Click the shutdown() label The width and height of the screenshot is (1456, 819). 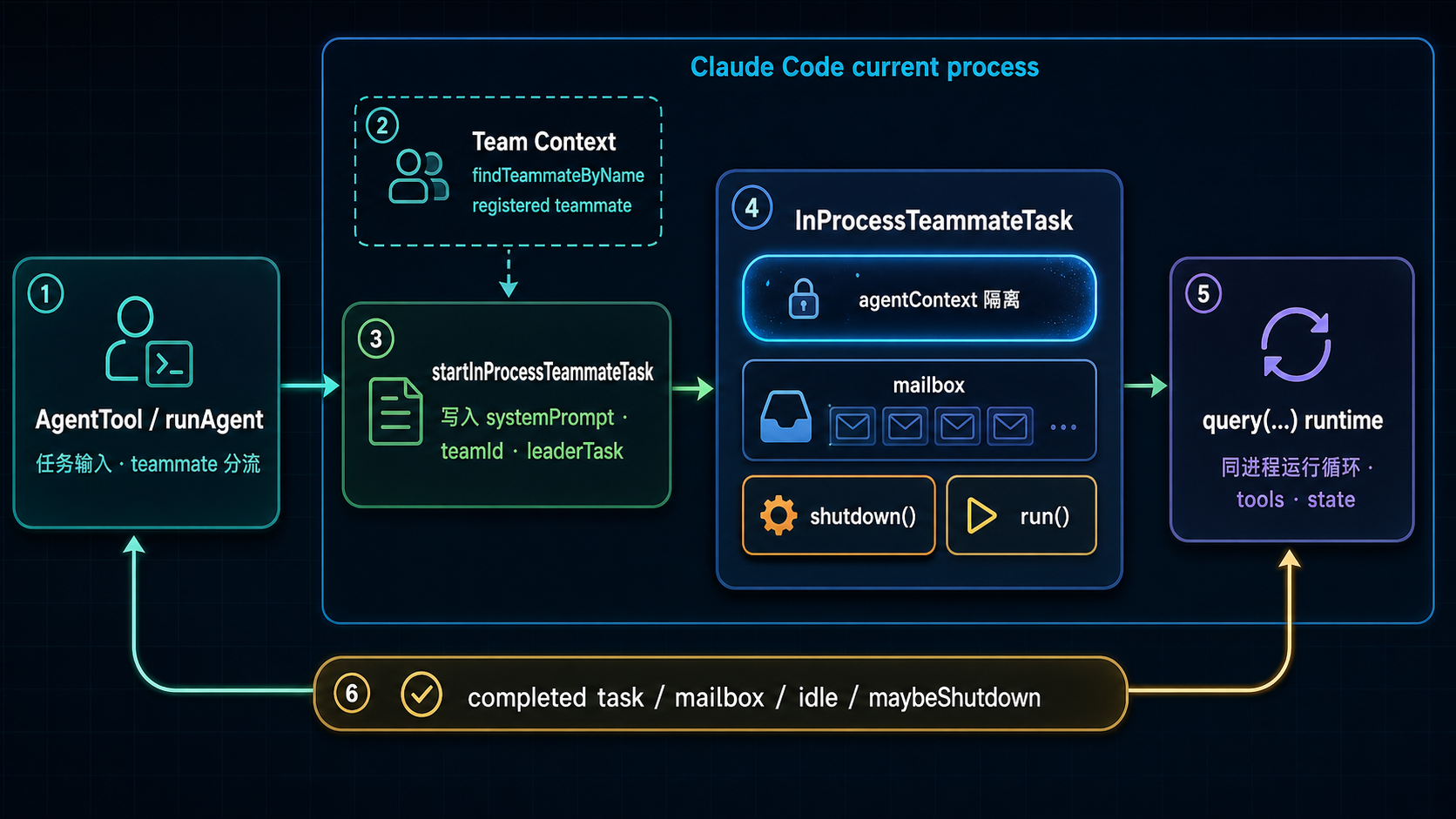point(863,516)
